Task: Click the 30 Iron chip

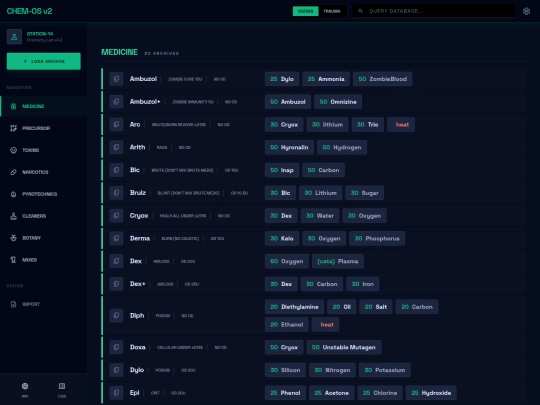Action: [x=363, y=284]
